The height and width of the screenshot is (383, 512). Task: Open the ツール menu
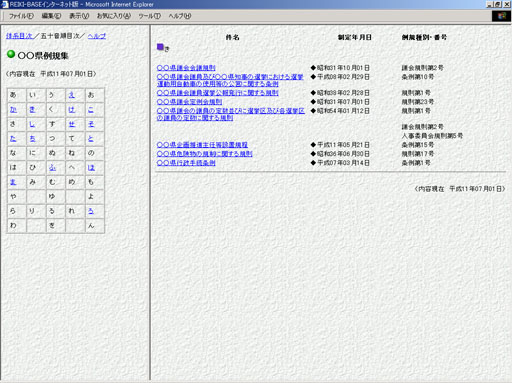150,16
